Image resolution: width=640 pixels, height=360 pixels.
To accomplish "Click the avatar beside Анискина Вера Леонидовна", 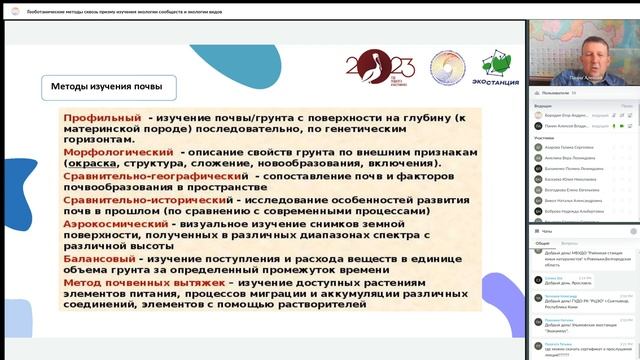I will tap(538, 158).
